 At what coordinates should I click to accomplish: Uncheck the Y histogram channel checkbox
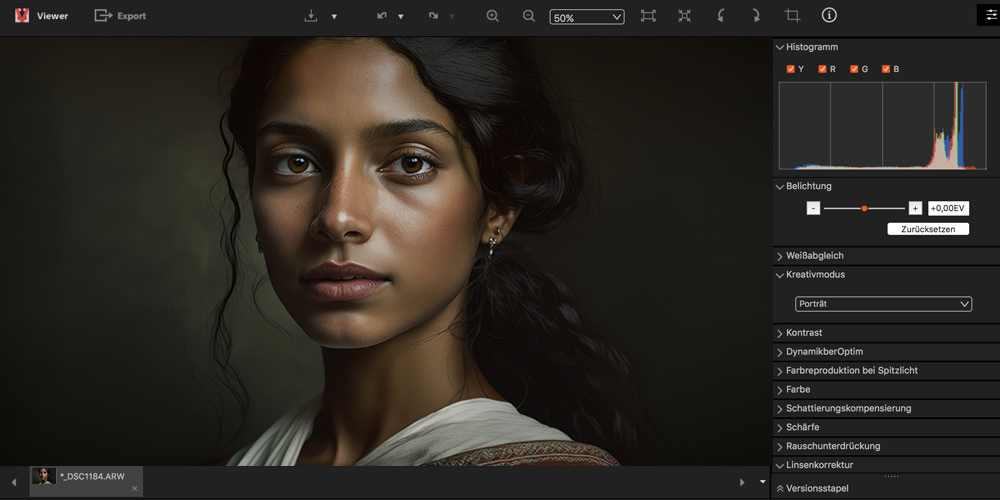791,69
